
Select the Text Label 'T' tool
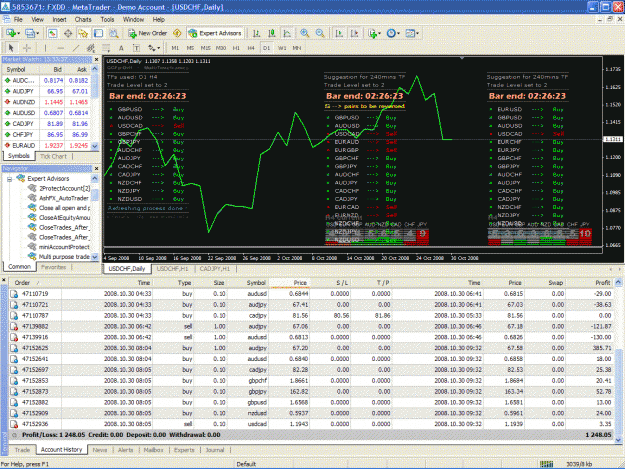pos(136,48)
